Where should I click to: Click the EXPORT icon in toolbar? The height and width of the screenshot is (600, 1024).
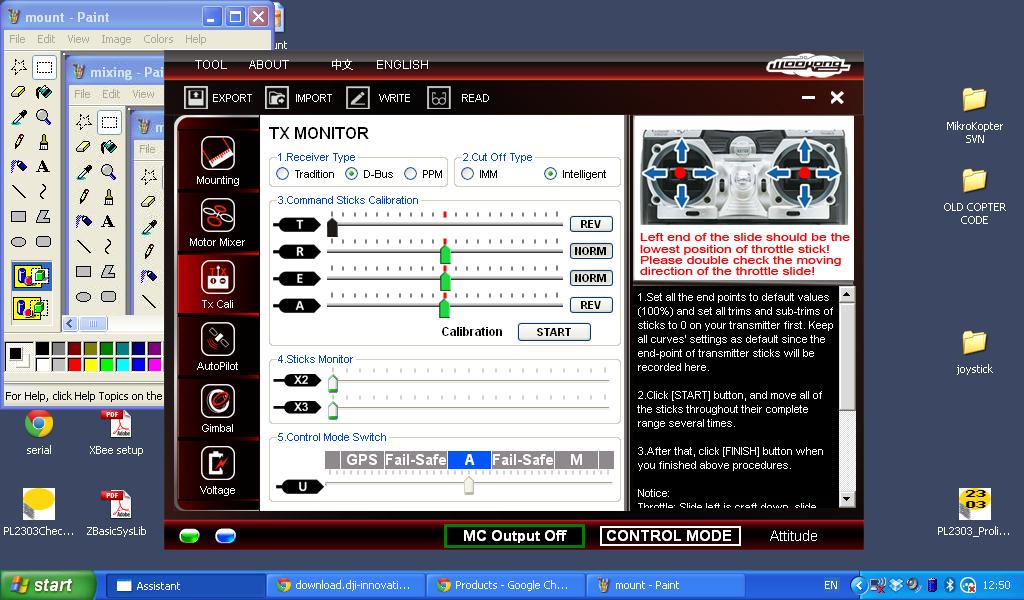tap(196, 98)
